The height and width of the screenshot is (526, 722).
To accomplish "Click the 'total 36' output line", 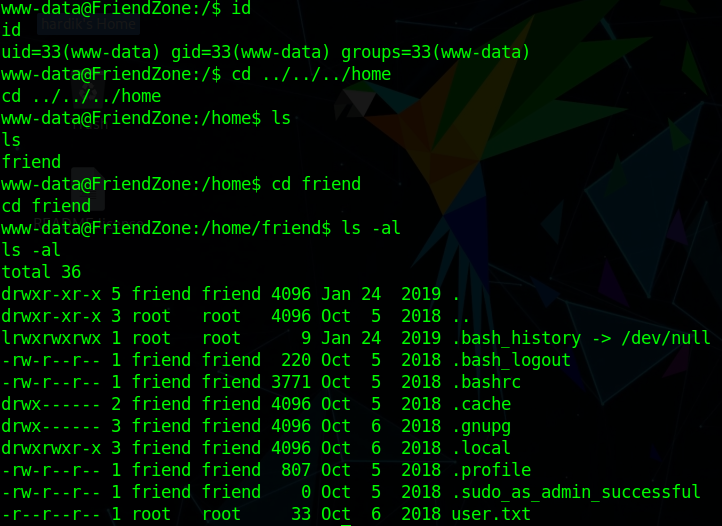I will [41, 272].
